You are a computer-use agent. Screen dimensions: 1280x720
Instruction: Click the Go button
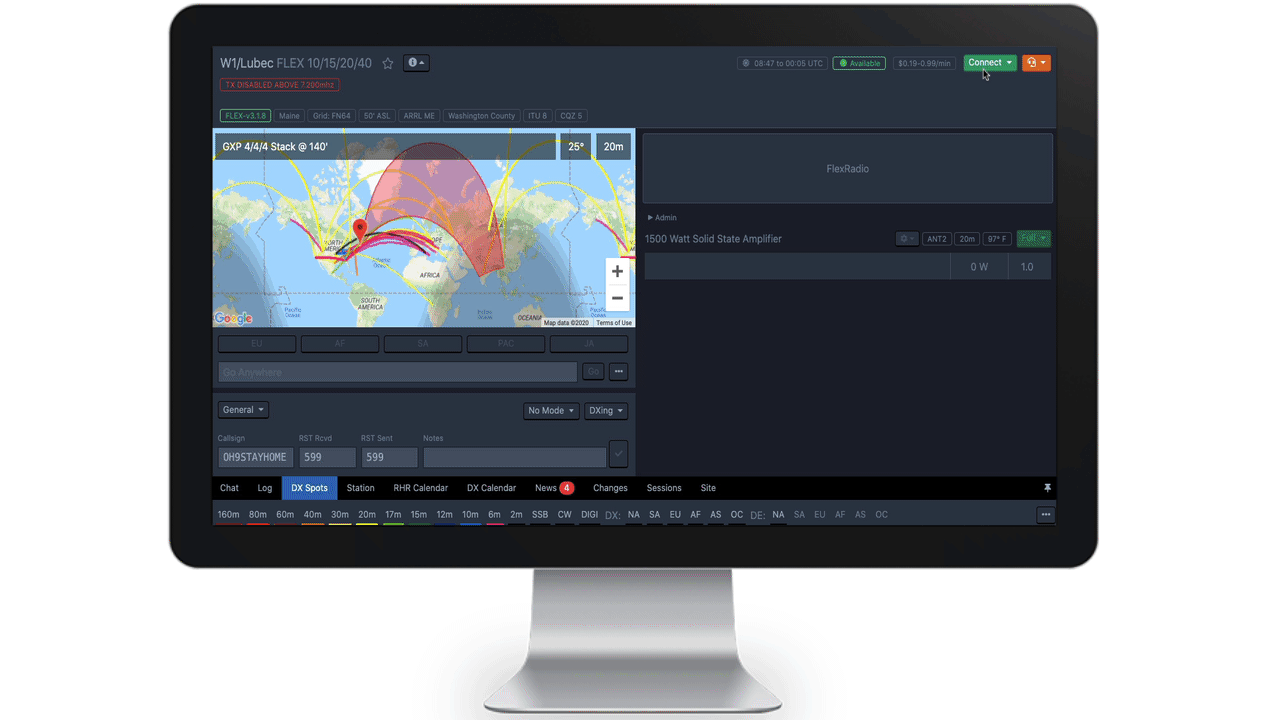click(593, 372)
